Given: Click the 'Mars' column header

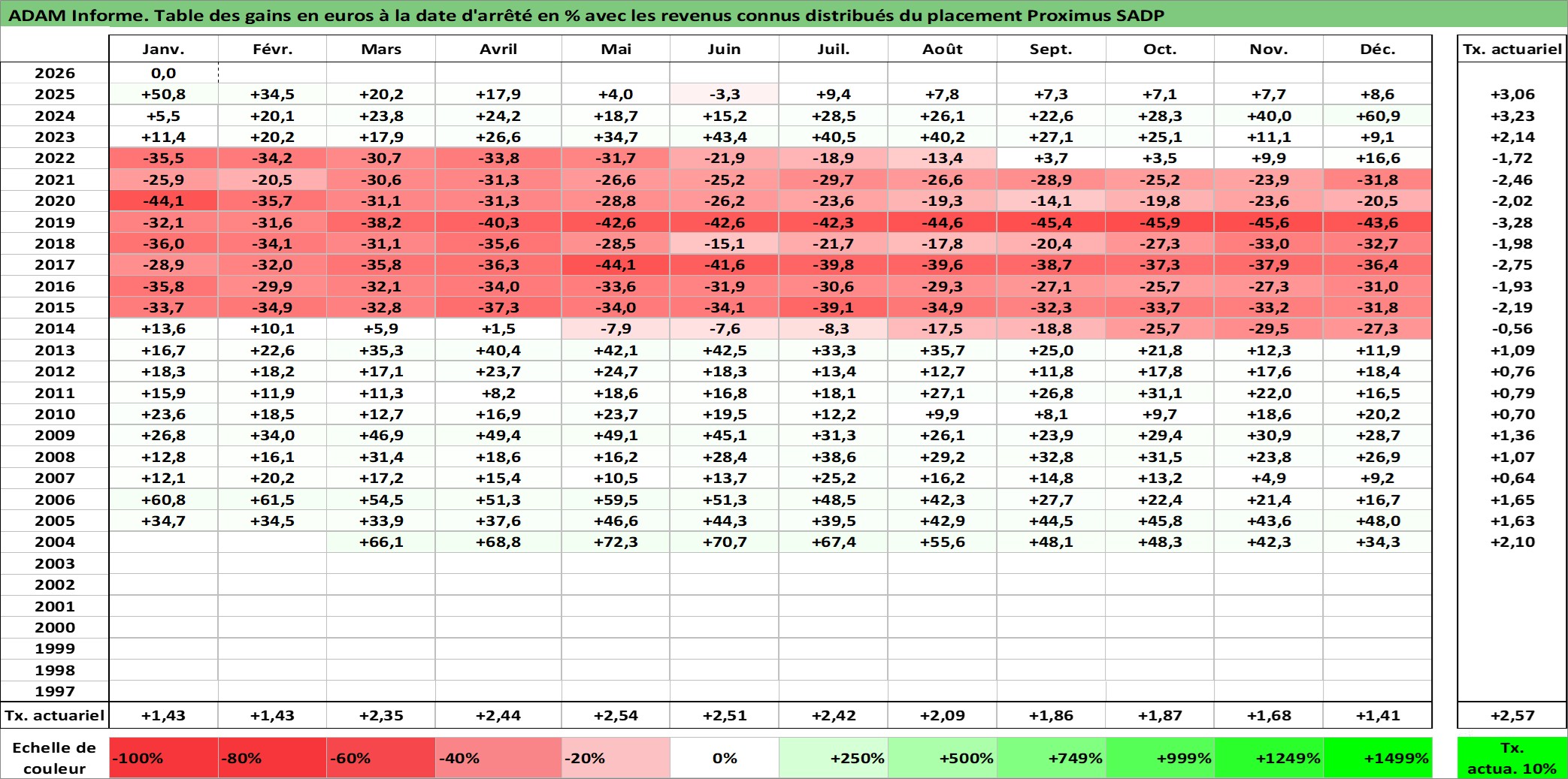Looking at the screenshot, I should pos(381,49).
